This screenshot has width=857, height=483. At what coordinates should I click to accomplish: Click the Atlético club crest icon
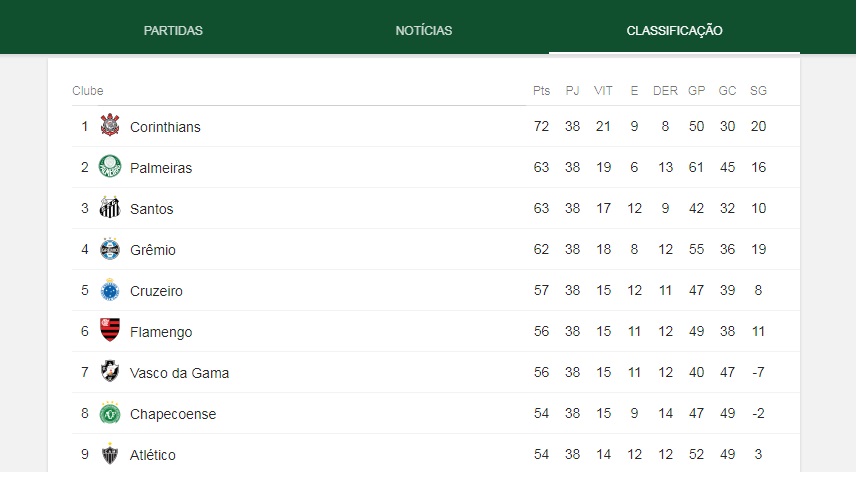pyautogui.click(x=110, y=453)
